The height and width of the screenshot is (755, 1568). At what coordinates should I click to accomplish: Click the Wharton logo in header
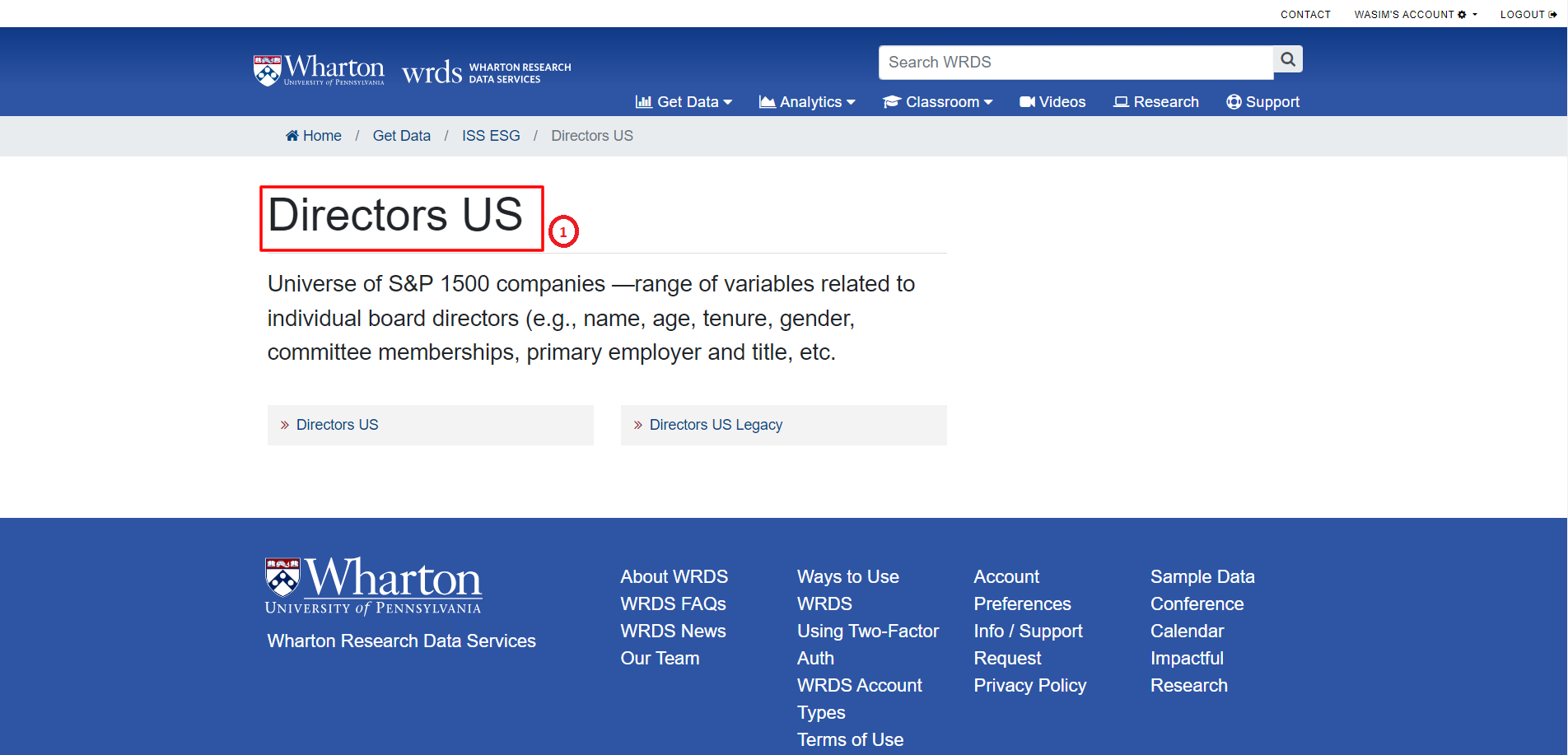pos(319,71)
